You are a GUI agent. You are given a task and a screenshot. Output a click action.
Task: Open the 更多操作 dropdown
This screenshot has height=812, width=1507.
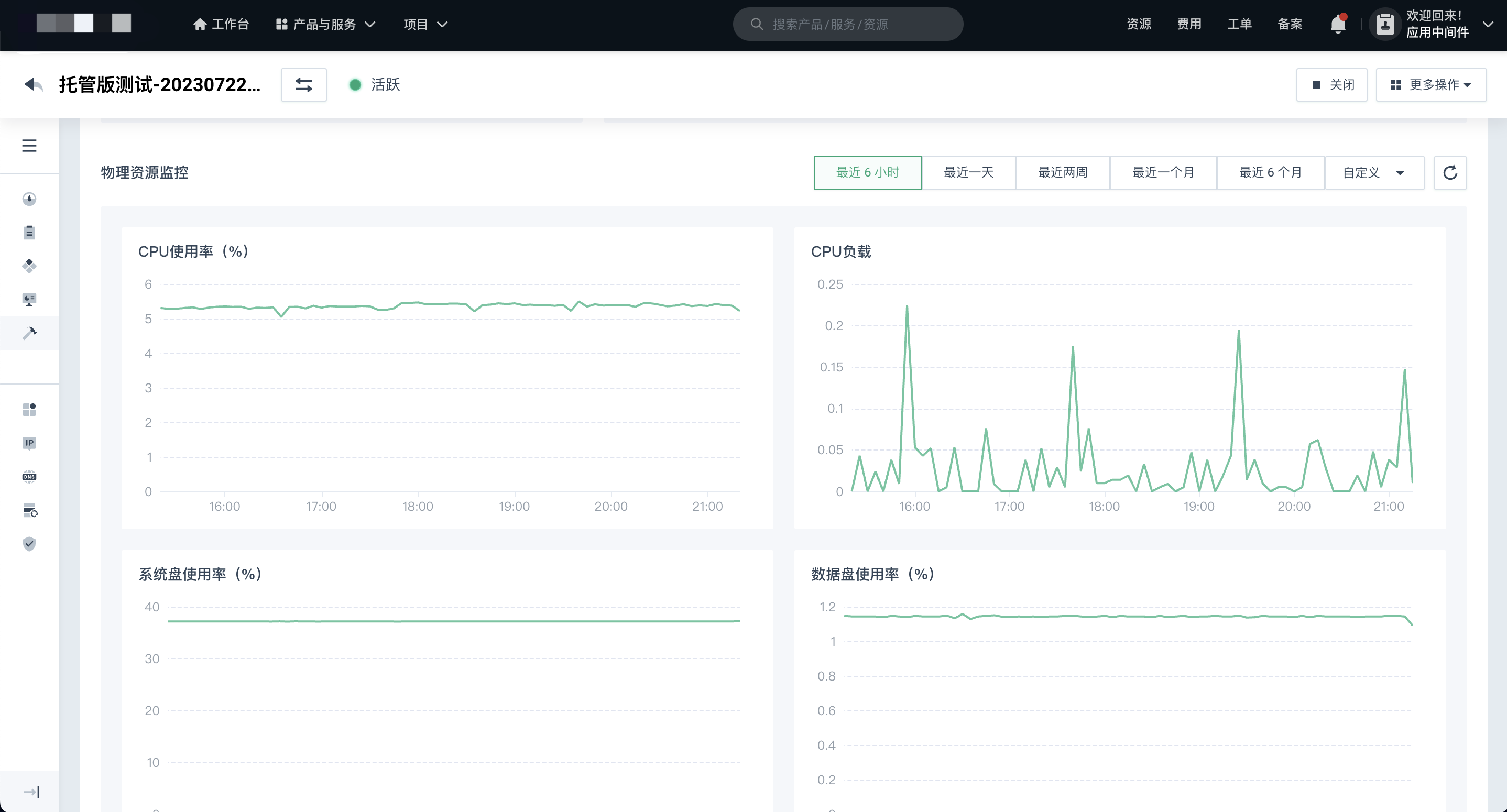click(1431, 85)
